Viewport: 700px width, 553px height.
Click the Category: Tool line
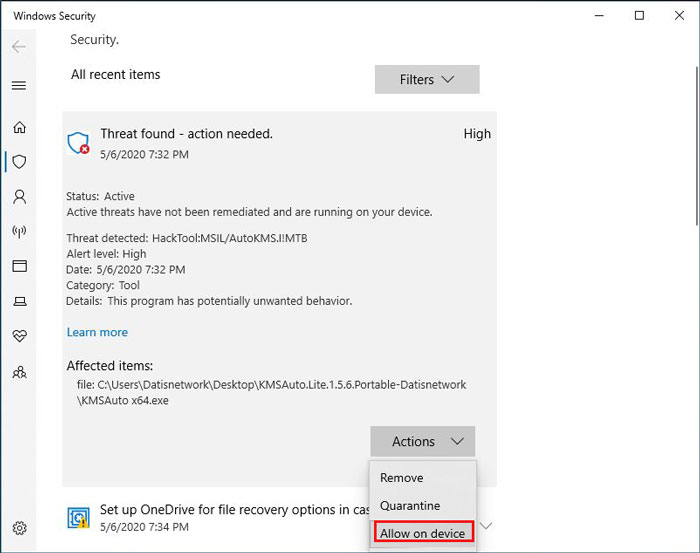pos(103,285)
